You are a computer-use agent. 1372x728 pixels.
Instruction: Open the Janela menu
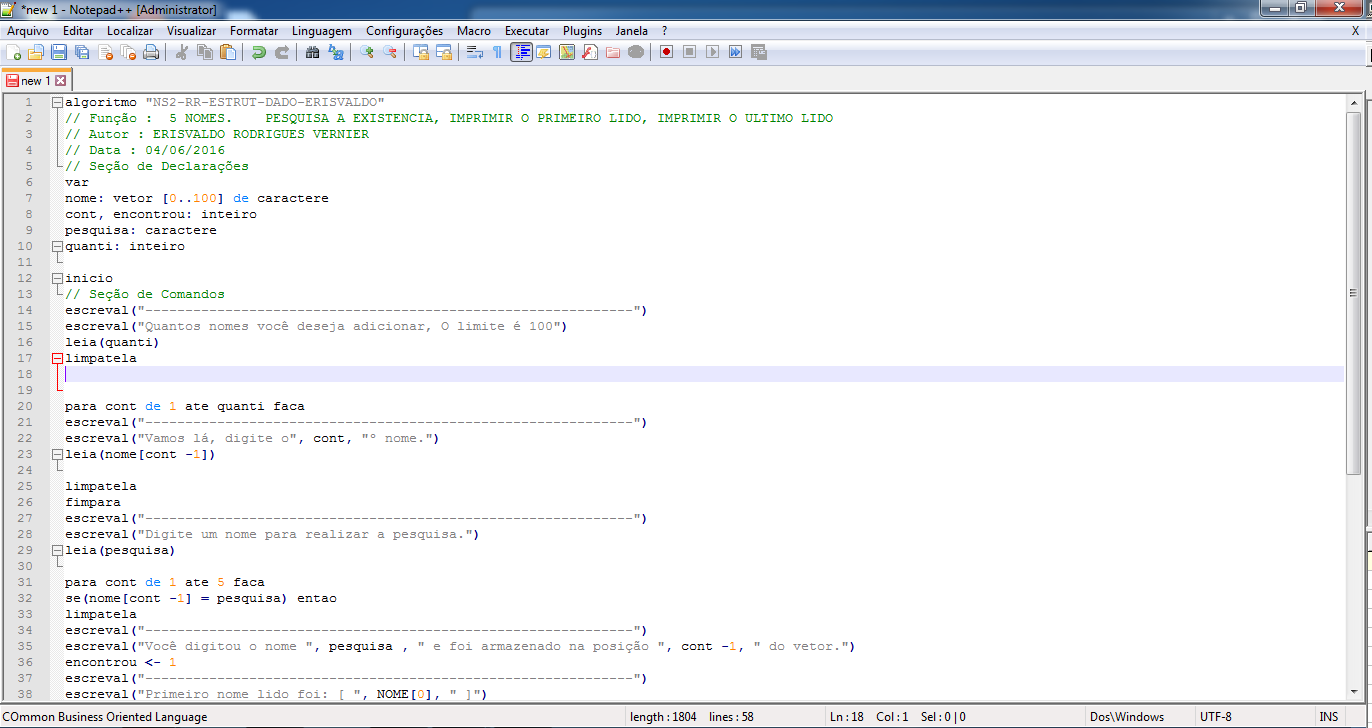tap(631, 31)
